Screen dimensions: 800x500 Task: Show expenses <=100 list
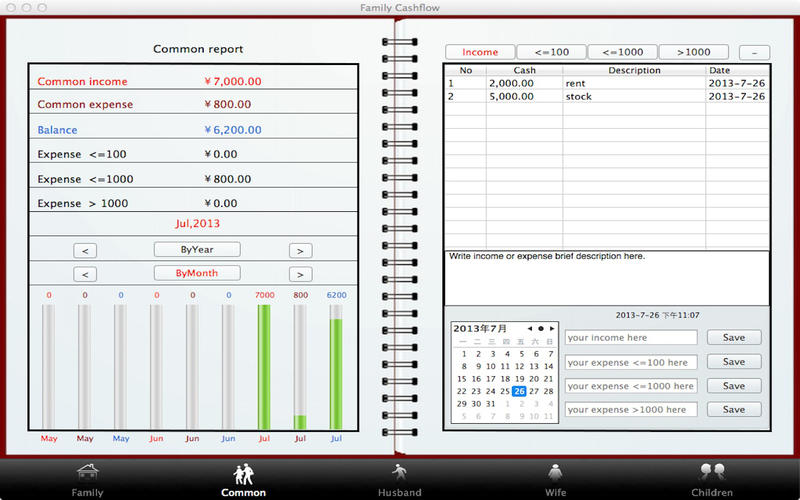[552, 52]
